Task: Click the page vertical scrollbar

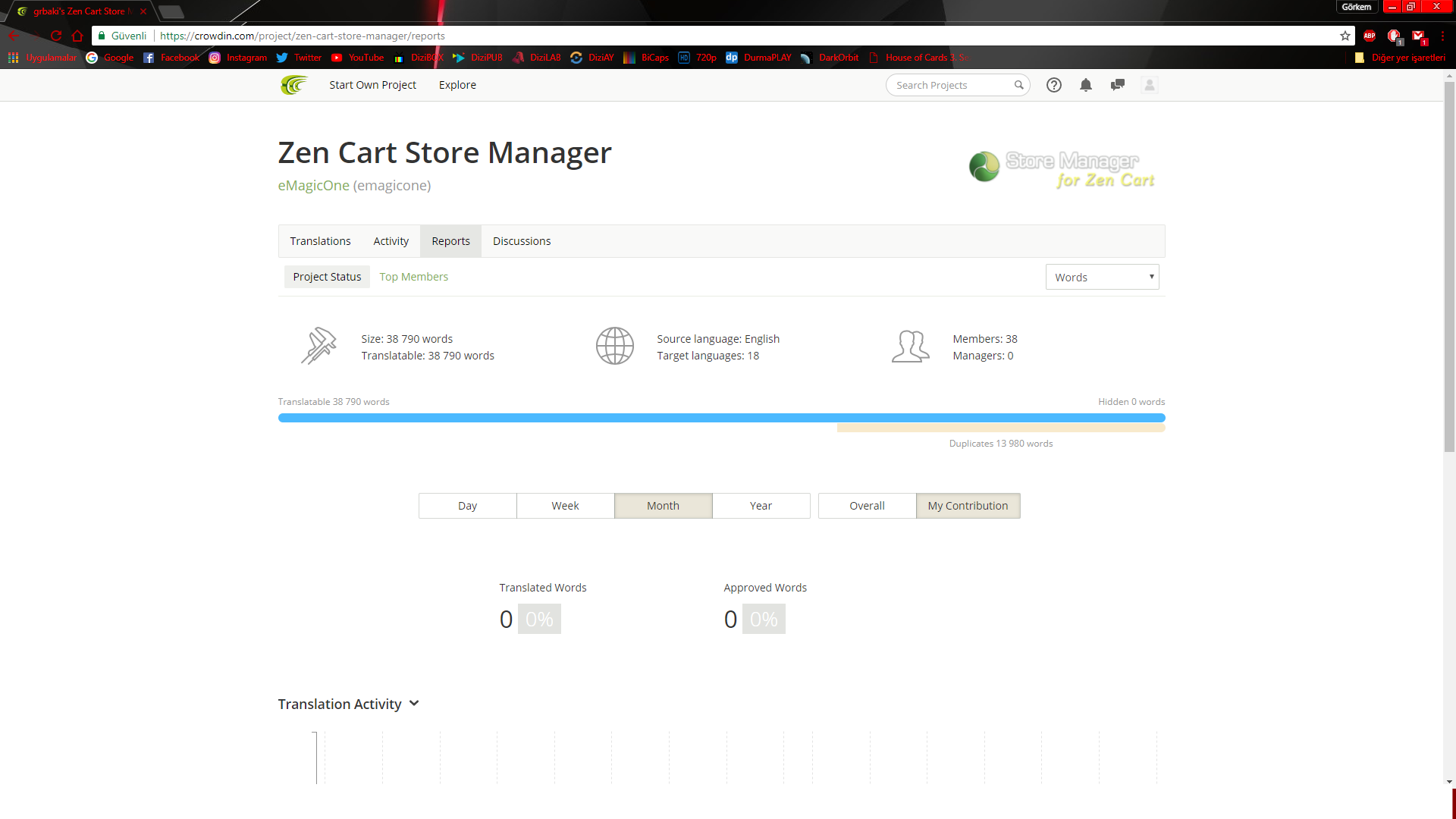Action: [1449, 265]
